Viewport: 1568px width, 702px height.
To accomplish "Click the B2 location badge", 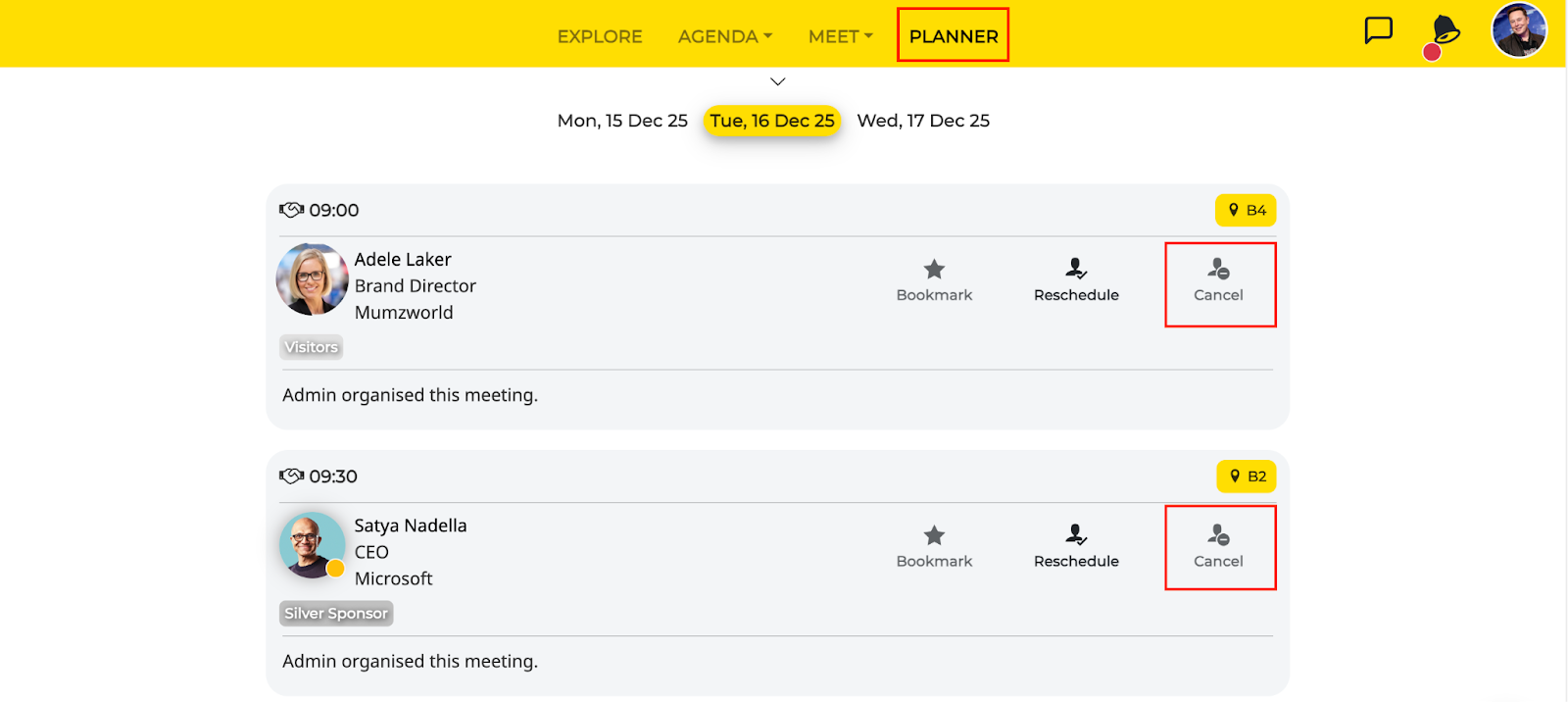I will coord(1247,476).
